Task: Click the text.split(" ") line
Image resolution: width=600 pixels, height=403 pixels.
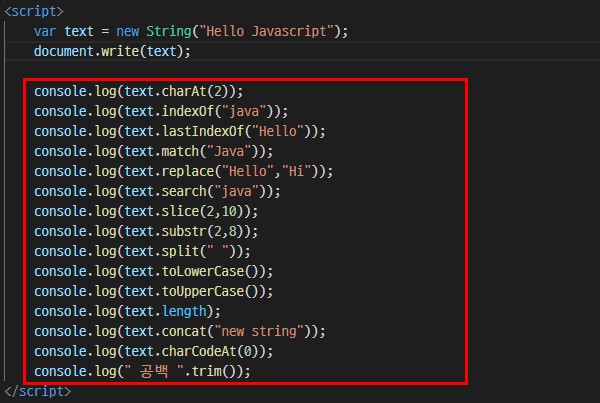Action: tap(142, 251)
